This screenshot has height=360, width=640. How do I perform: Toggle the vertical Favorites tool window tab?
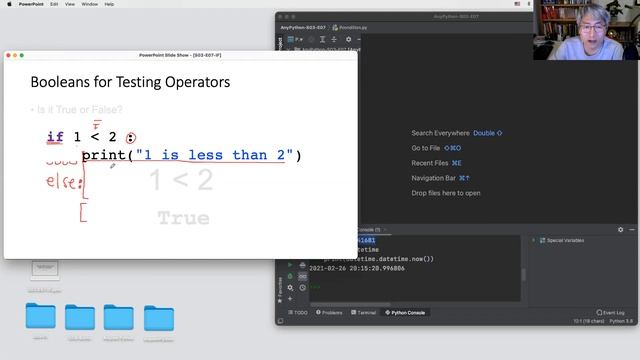[280, 290]
